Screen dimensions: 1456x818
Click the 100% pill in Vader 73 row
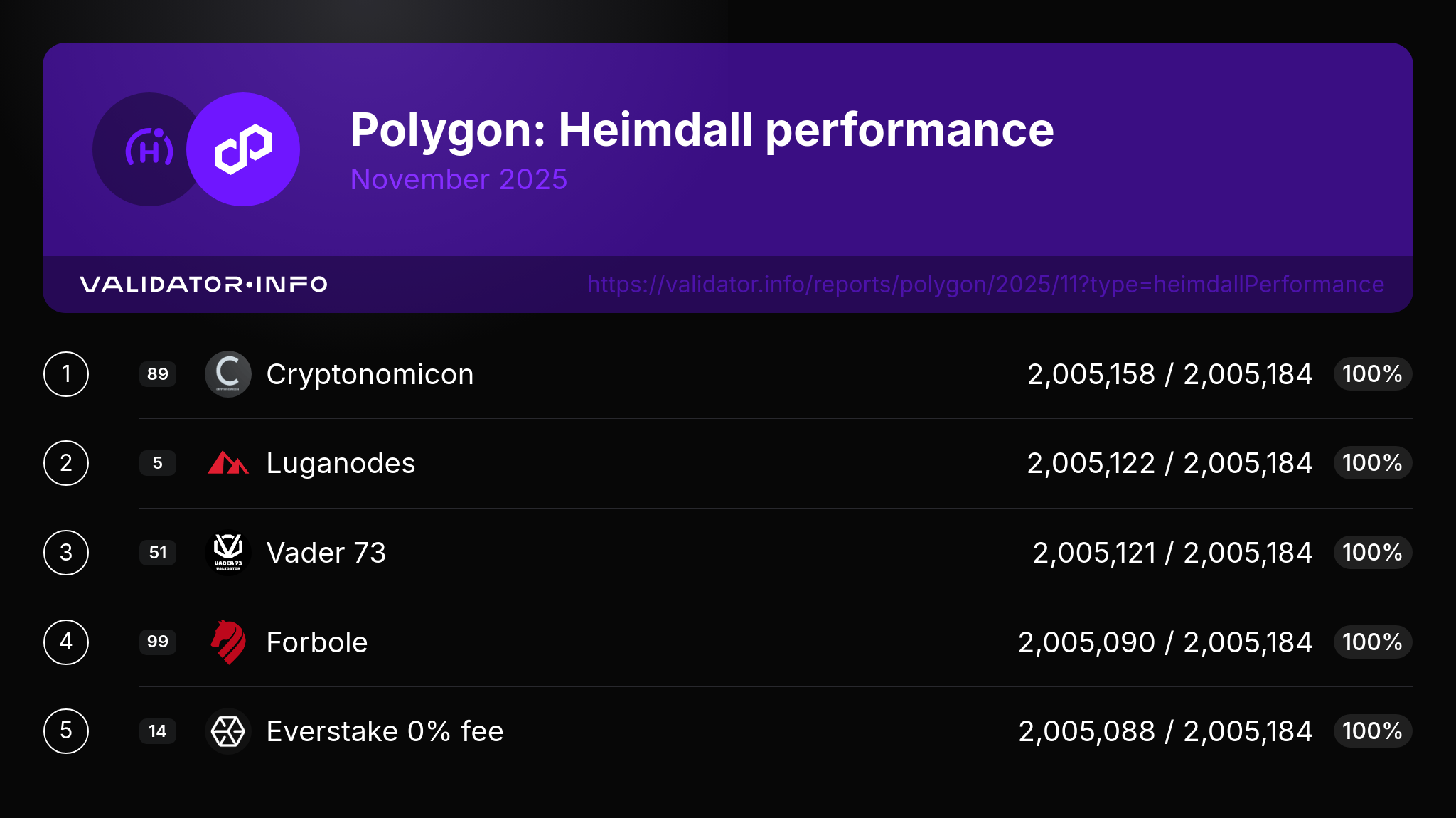(x=1372, y=553)
